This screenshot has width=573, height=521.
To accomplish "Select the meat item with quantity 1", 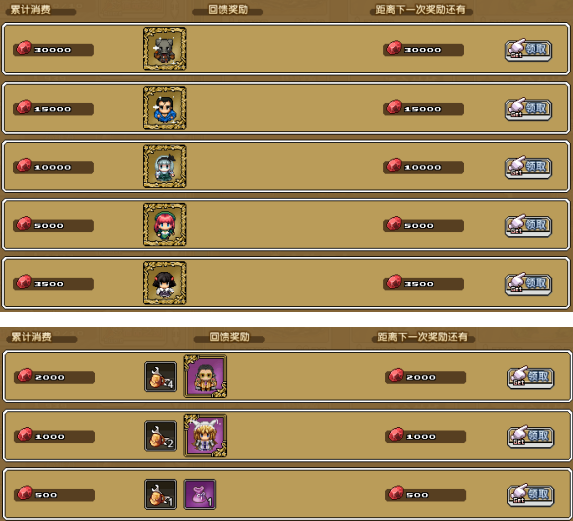I will click(160, 494).
